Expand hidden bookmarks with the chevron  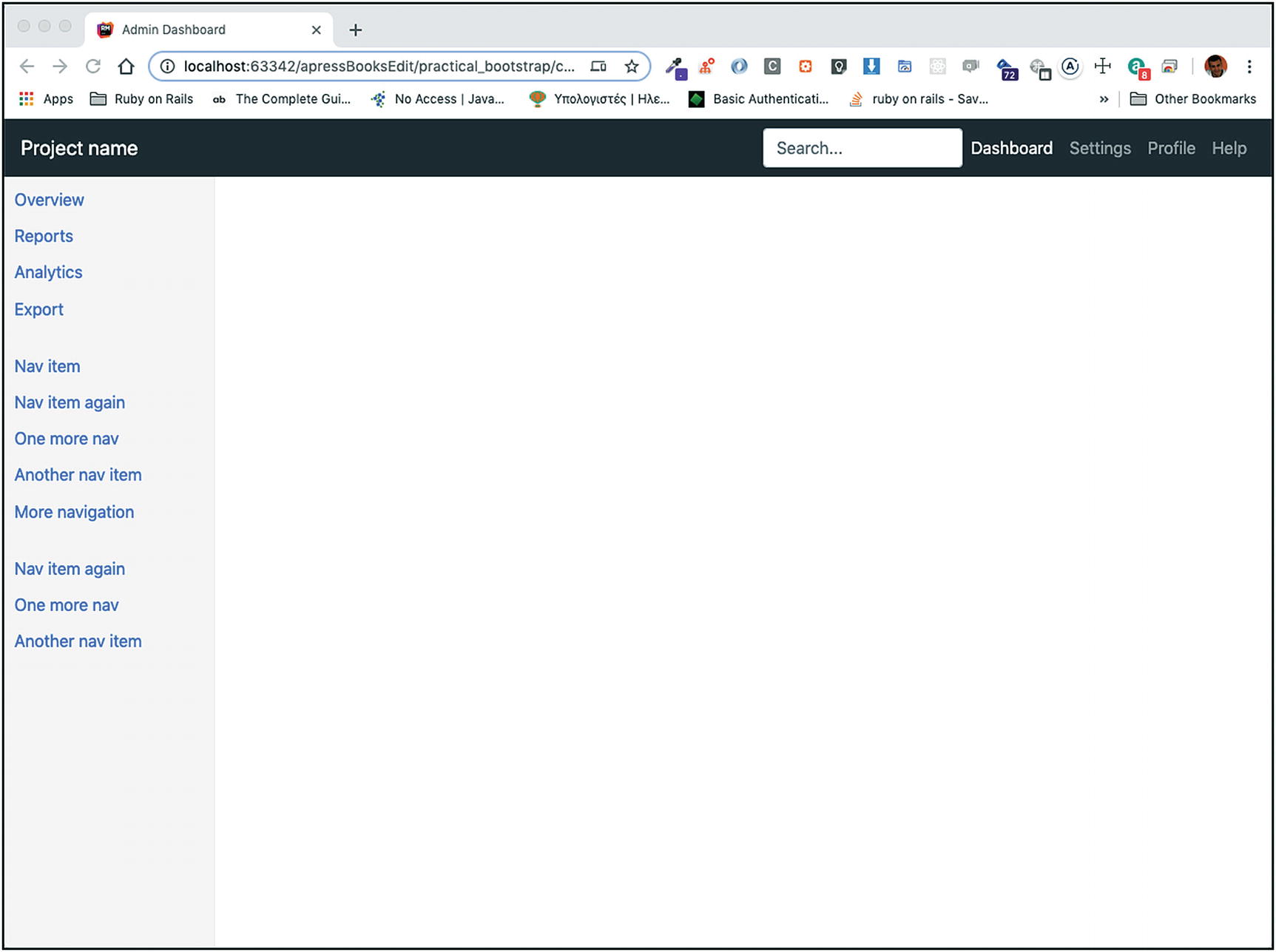coord(1104,99)
